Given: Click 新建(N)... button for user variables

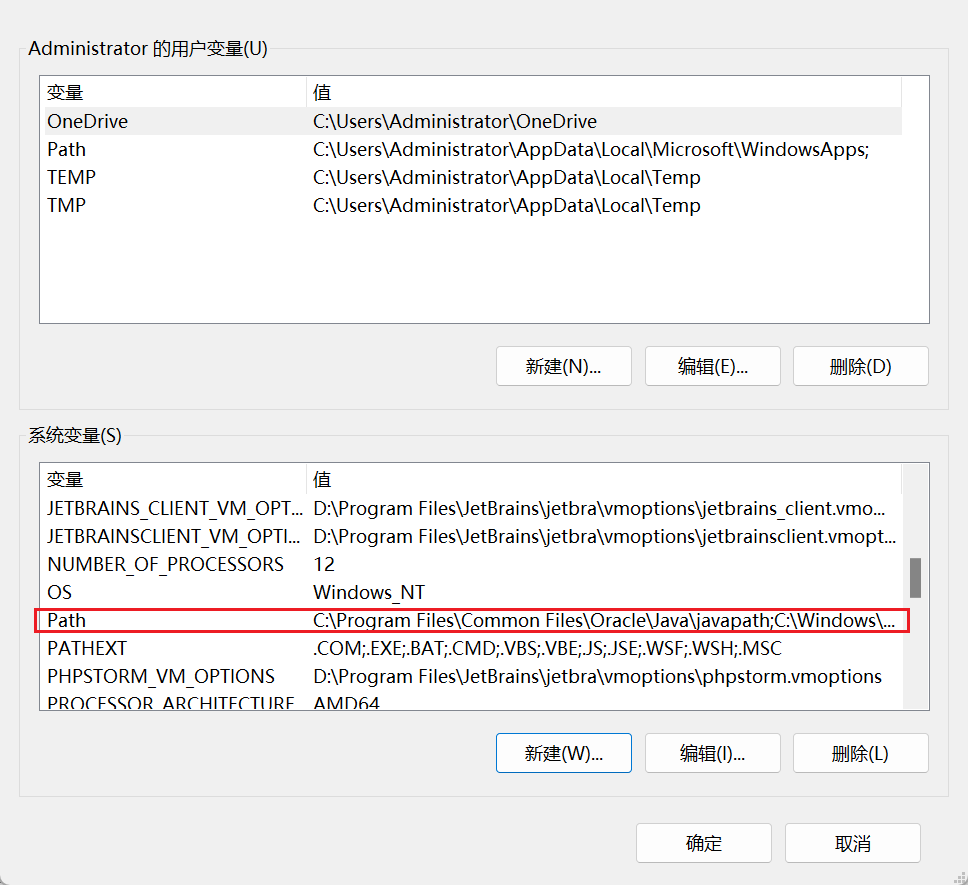Looking at the screenshot, I should [563, 366].
